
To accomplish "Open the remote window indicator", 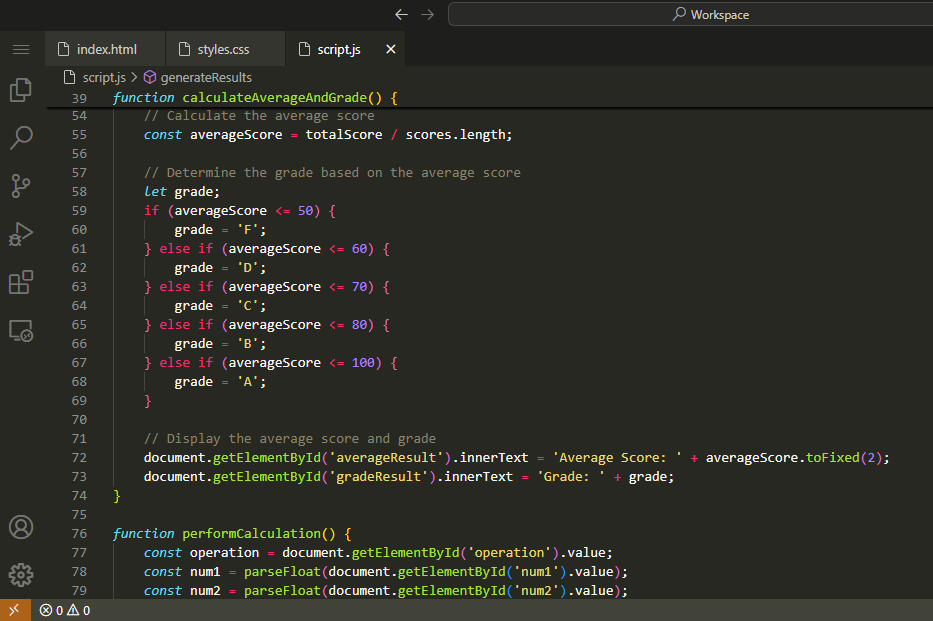I will tap(15, 610).
